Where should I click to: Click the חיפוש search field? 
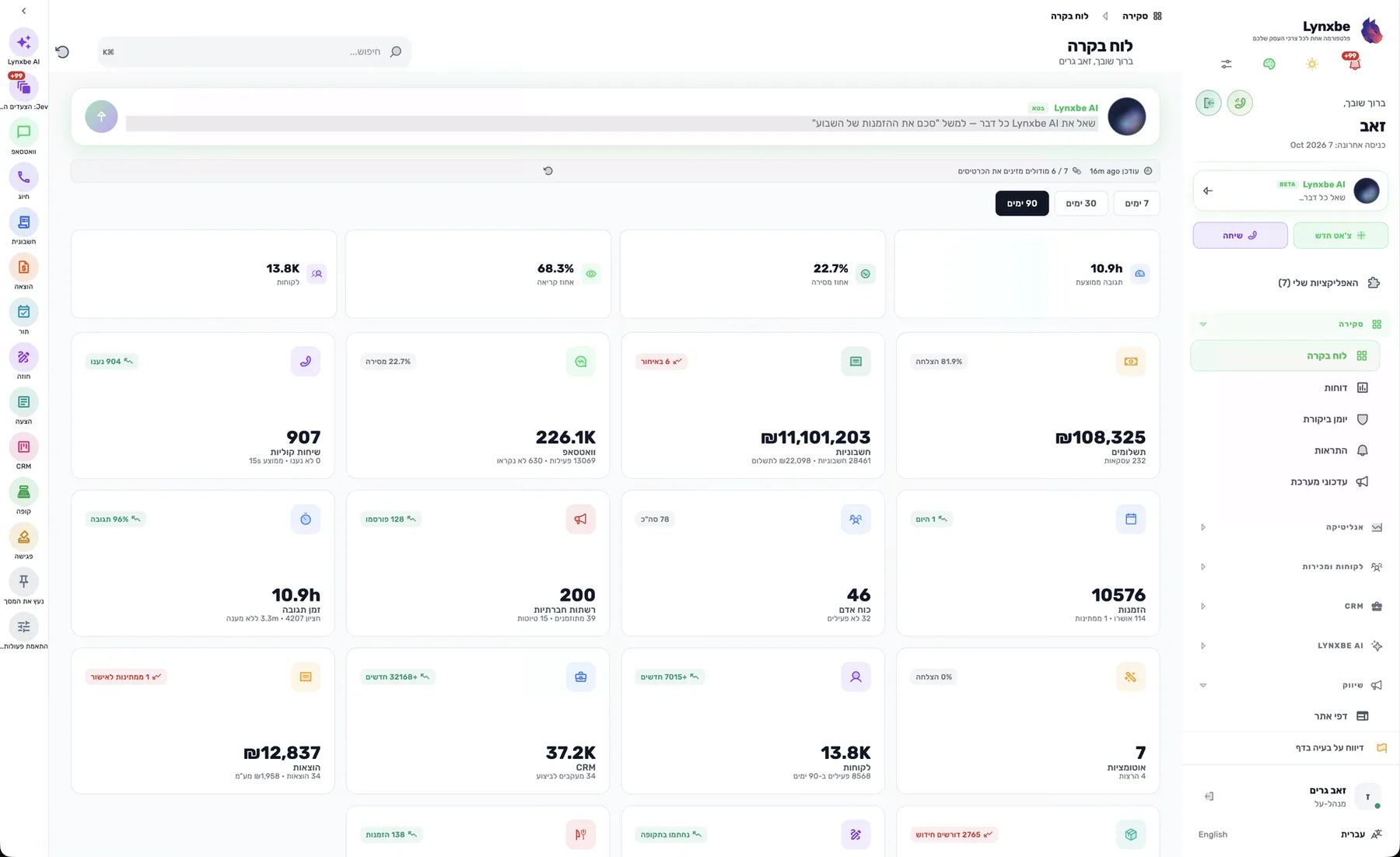click(254, 51)
